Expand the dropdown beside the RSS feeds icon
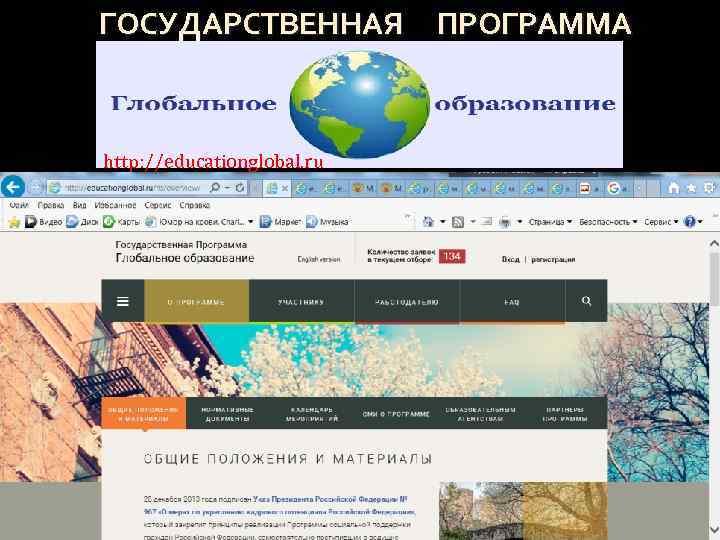Screen dimensions: 720x540 click(472, 222)
